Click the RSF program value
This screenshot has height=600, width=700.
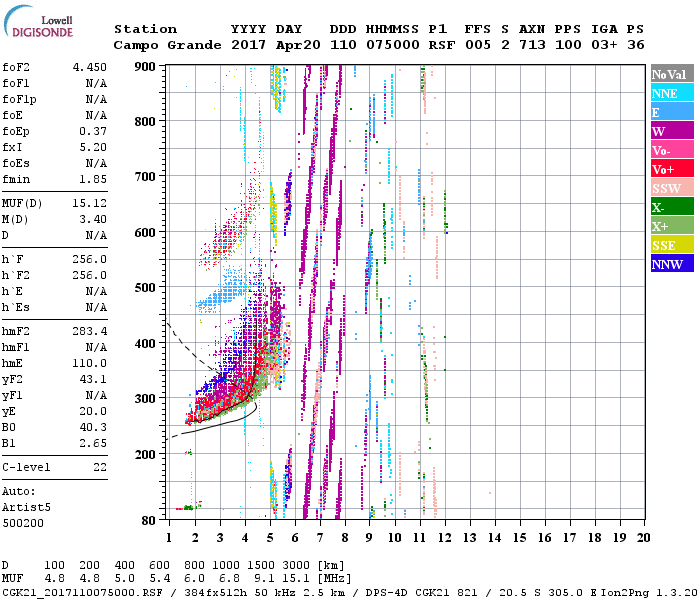point(442,45)
